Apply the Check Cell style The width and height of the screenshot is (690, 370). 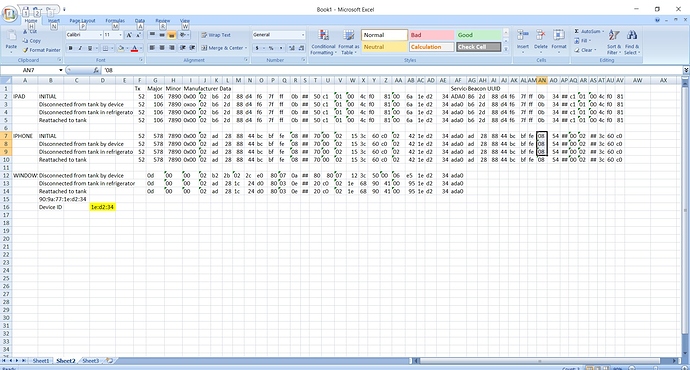coord(478,47)
